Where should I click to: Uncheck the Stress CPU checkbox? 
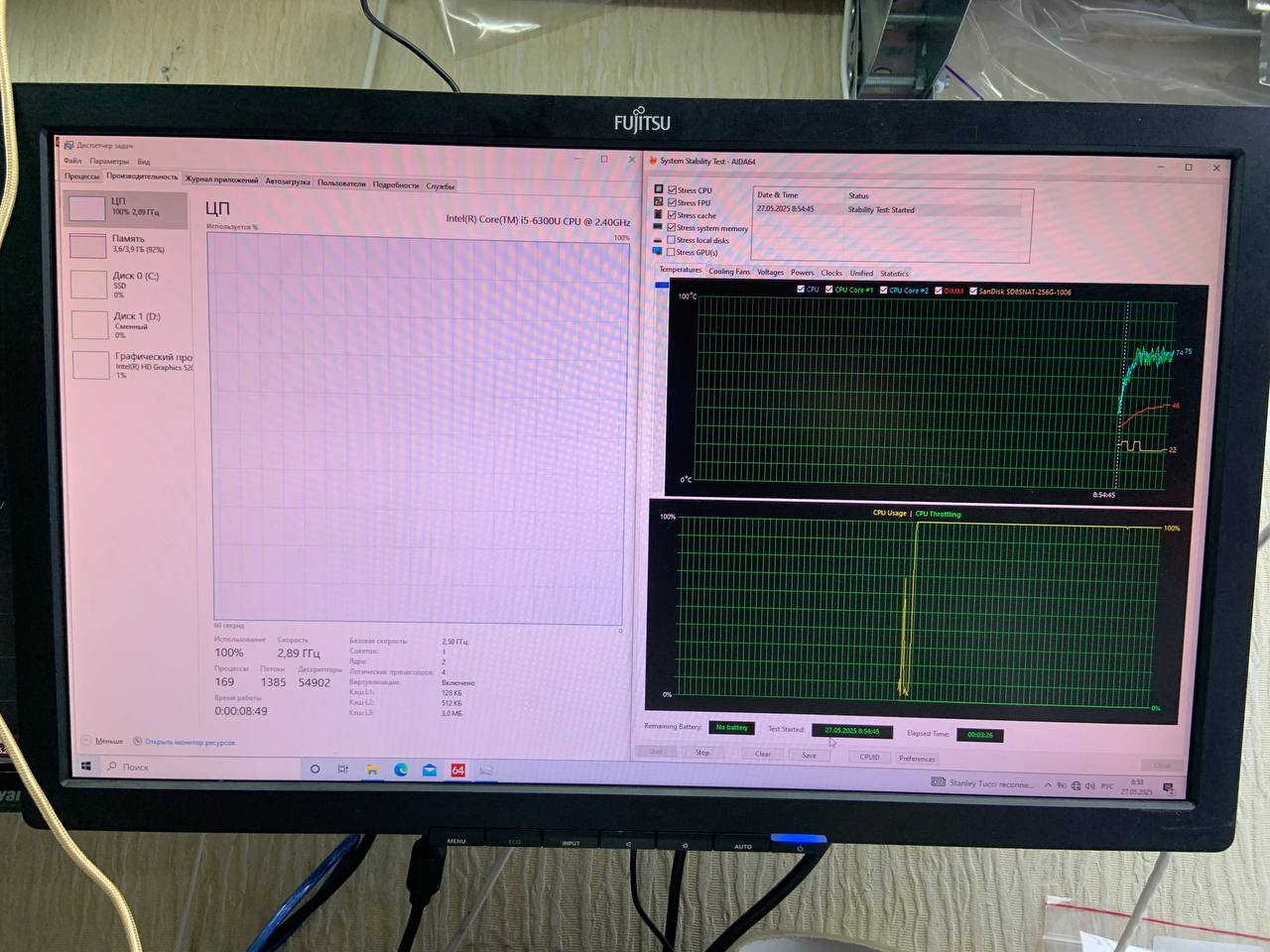(672, 190)
